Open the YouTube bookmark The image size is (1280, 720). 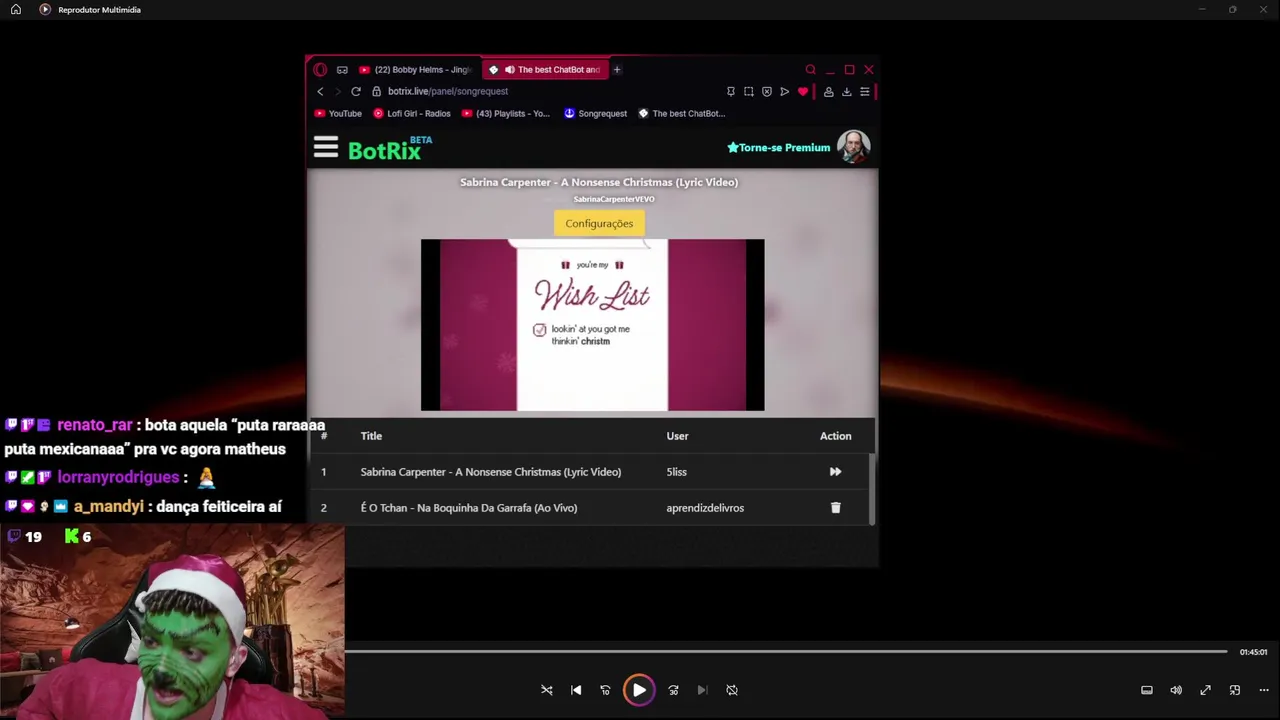[338, 113]
